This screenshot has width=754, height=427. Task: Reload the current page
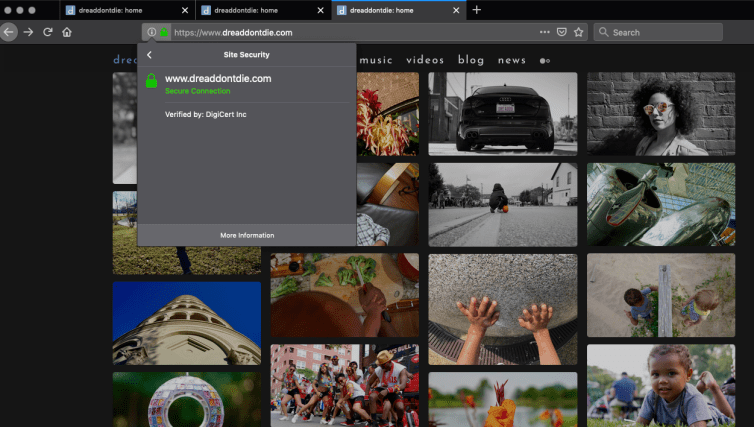click(47, 32)
